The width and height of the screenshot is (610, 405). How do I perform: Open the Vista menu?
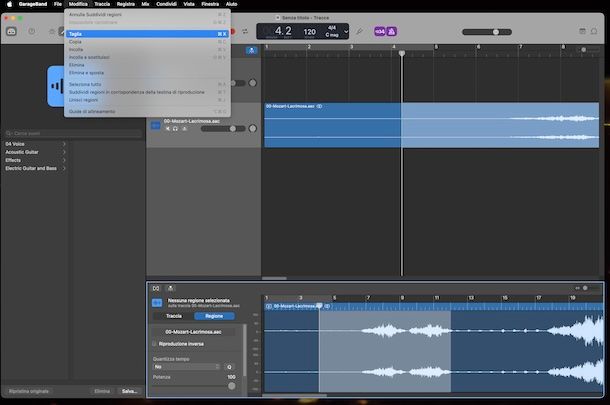tap(189, 4)
